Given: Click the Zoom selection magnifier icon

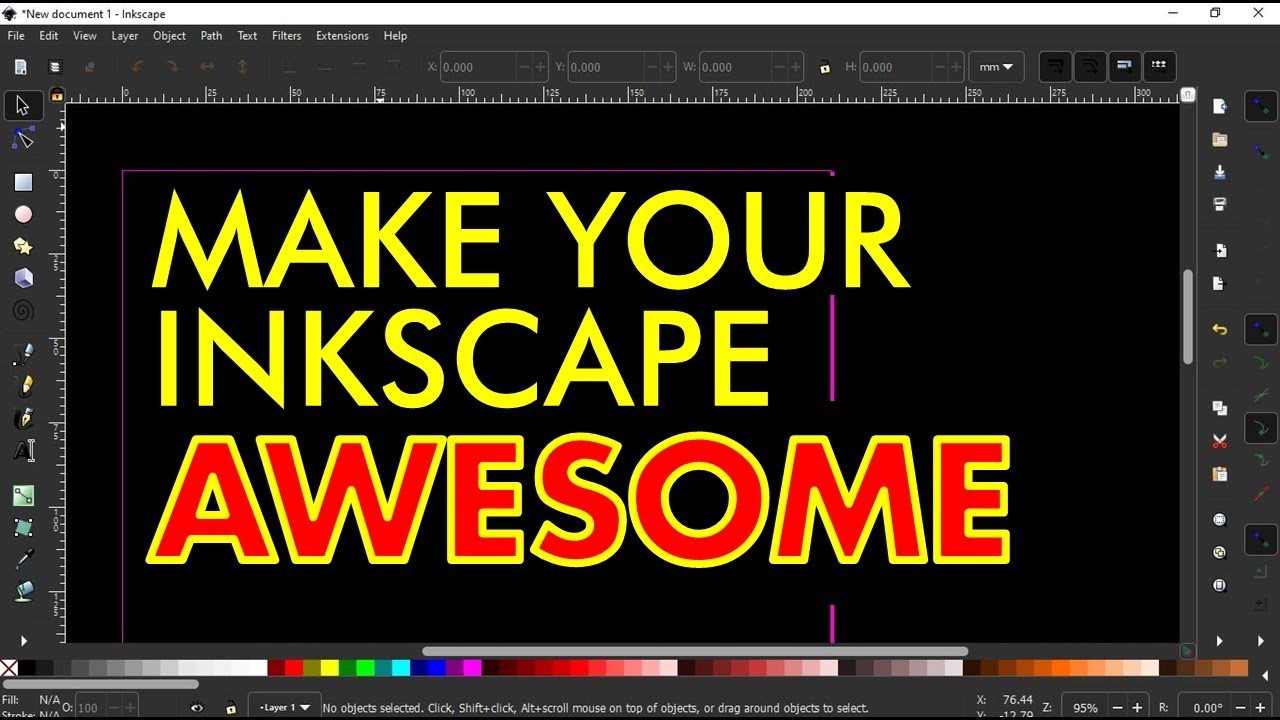Looking at the screenshot, I should [1219, 519].
